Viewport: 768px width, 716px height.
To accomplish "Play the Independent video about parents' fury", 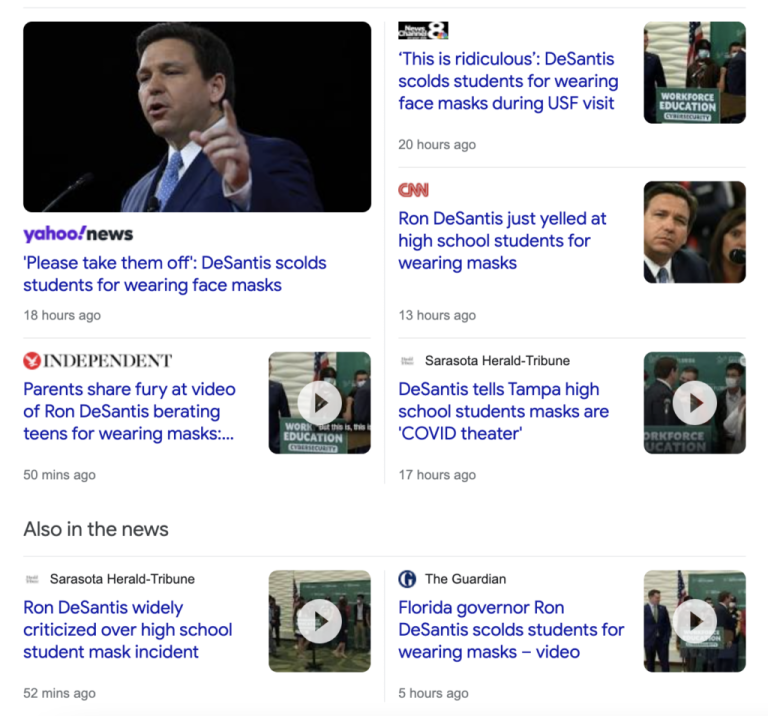I will coord(319,403).
